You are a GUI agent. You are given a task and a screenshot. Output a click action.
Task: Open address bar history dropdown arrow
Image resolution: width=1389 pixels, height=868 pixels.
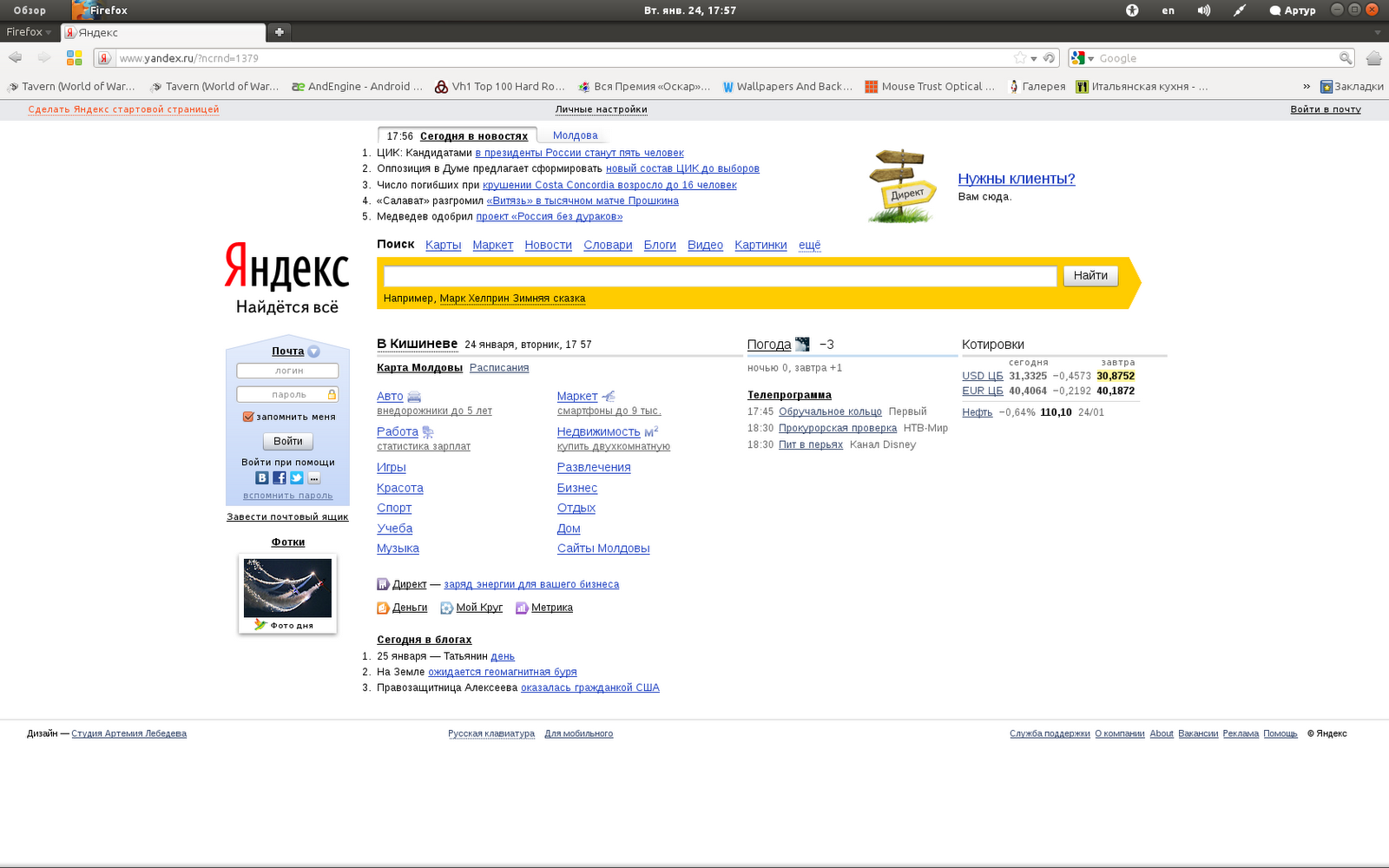(x=1034, y=59)
